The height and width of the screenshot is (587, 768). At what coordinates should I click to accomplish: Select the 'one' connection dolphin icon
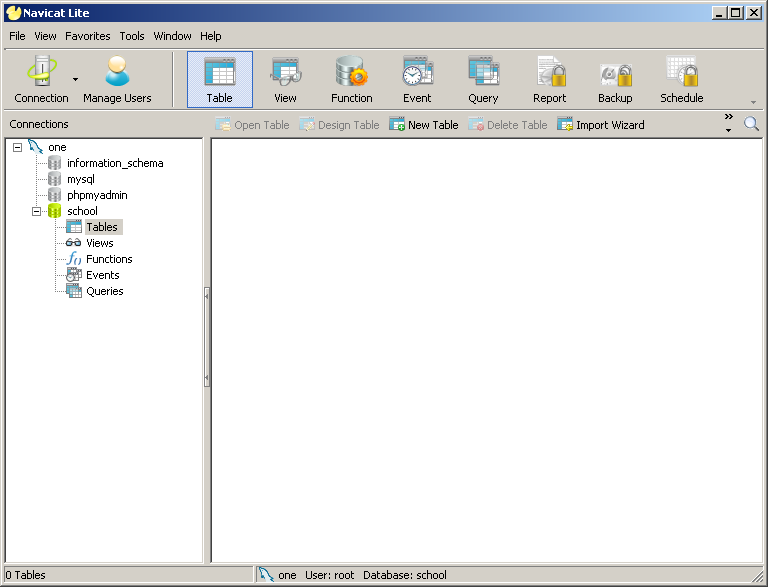[36, 147]
